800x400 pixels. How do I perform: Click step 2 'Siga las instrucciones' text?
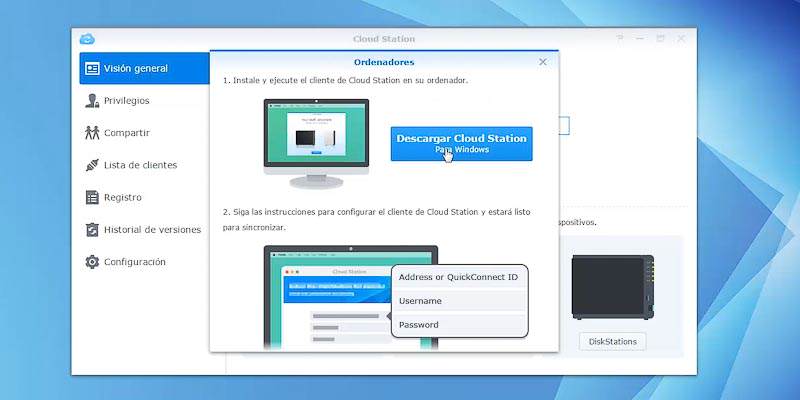pyautogui.click(x=377, y=219)
